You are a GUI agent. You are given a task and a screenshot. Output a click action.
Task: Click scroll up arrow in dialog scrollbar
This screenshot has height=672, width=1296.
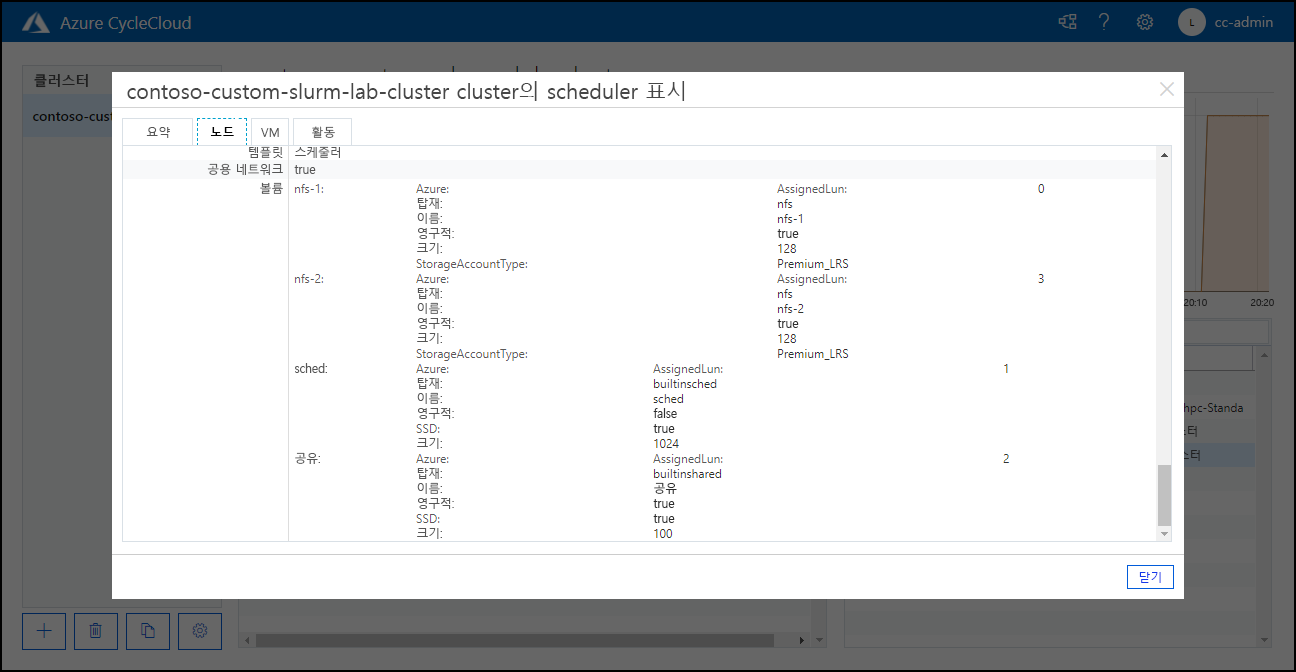click(1164, 155)
